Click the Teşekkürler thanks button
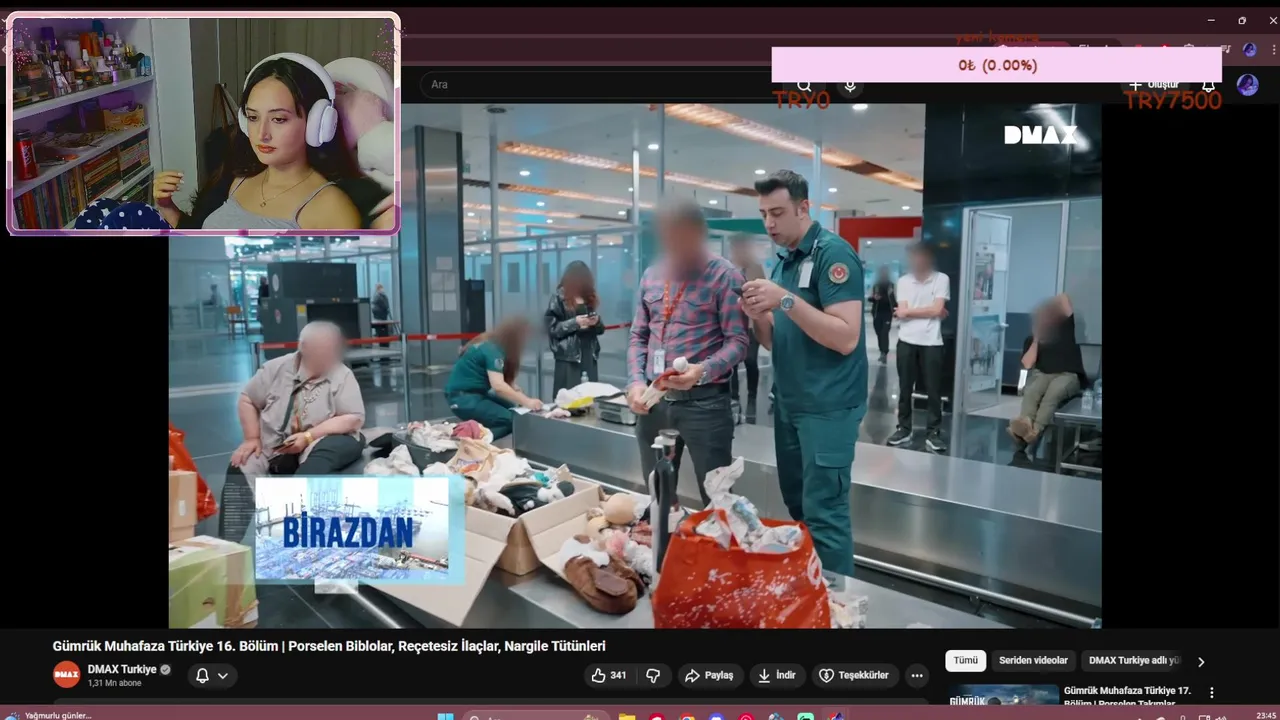Screen dimensions: 1280x720 pyautogui.click(x=854, y=676)
